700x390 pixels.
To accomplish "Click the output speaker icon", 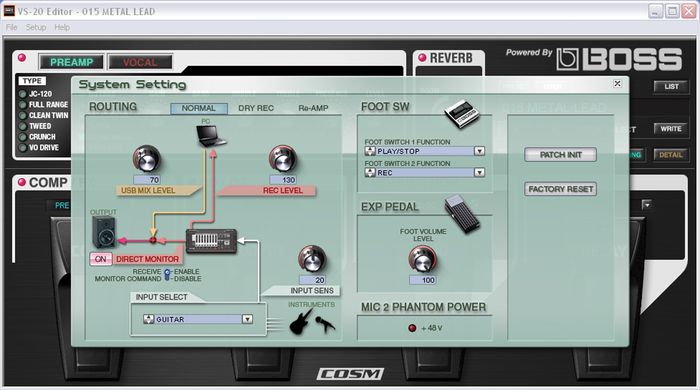I will (104, 232).
